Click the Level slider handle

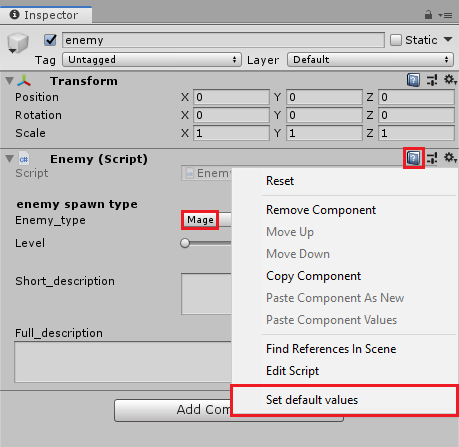click(185, 243)
